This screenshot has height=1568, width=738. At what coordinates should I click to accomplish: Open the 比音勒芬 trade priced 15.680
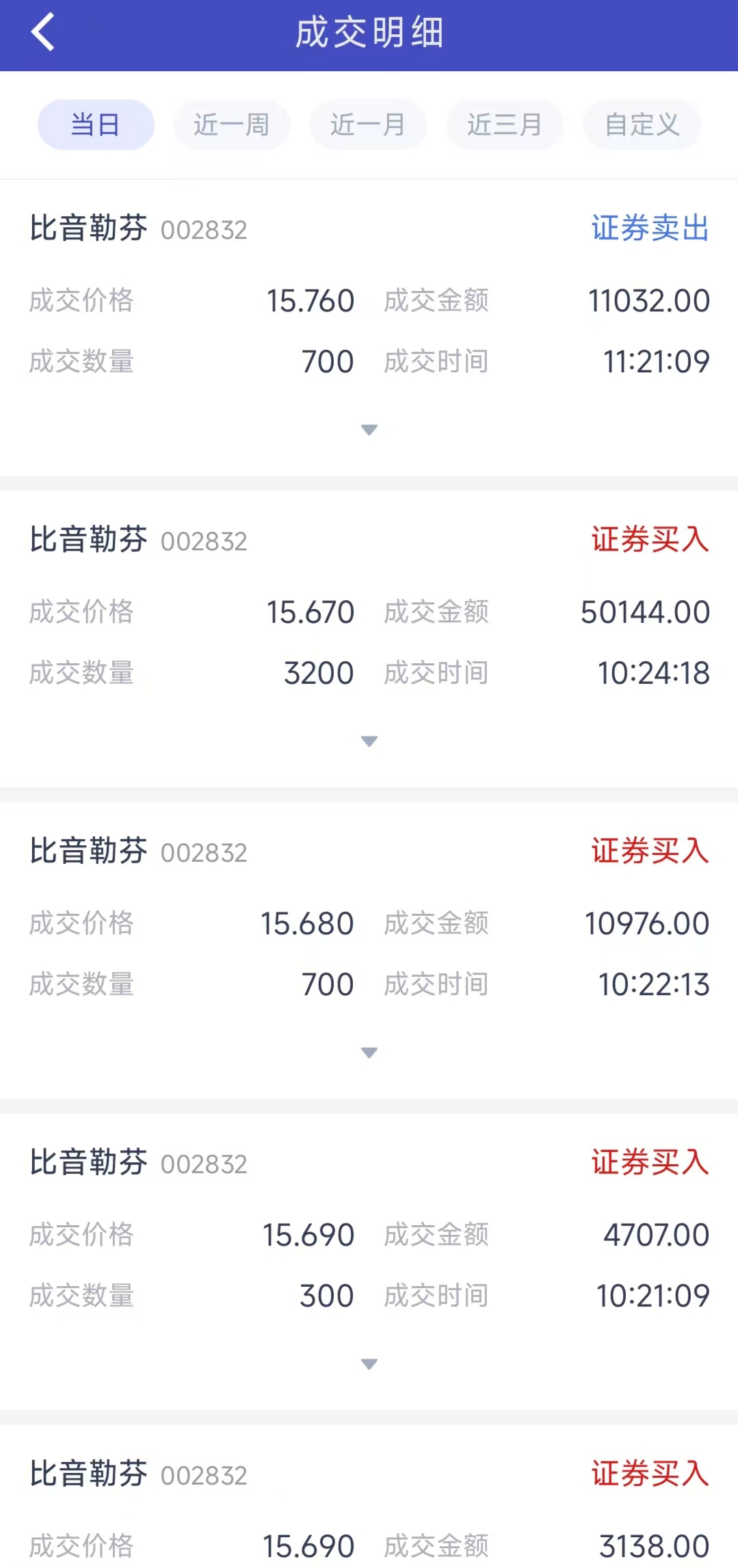click(89, 851)
